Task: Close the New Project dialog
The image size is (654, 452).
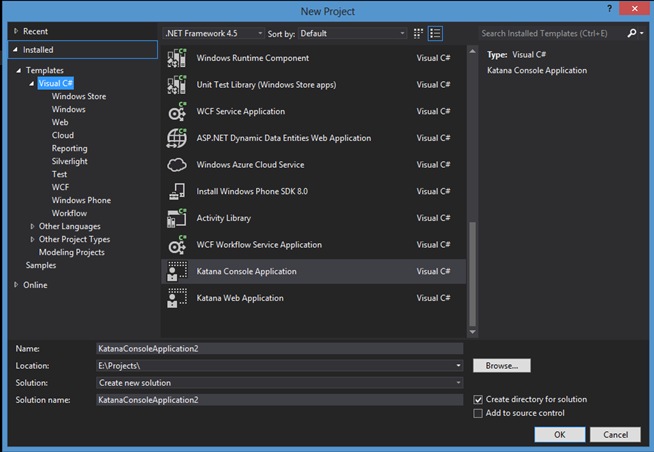Action: pos(634,8)
